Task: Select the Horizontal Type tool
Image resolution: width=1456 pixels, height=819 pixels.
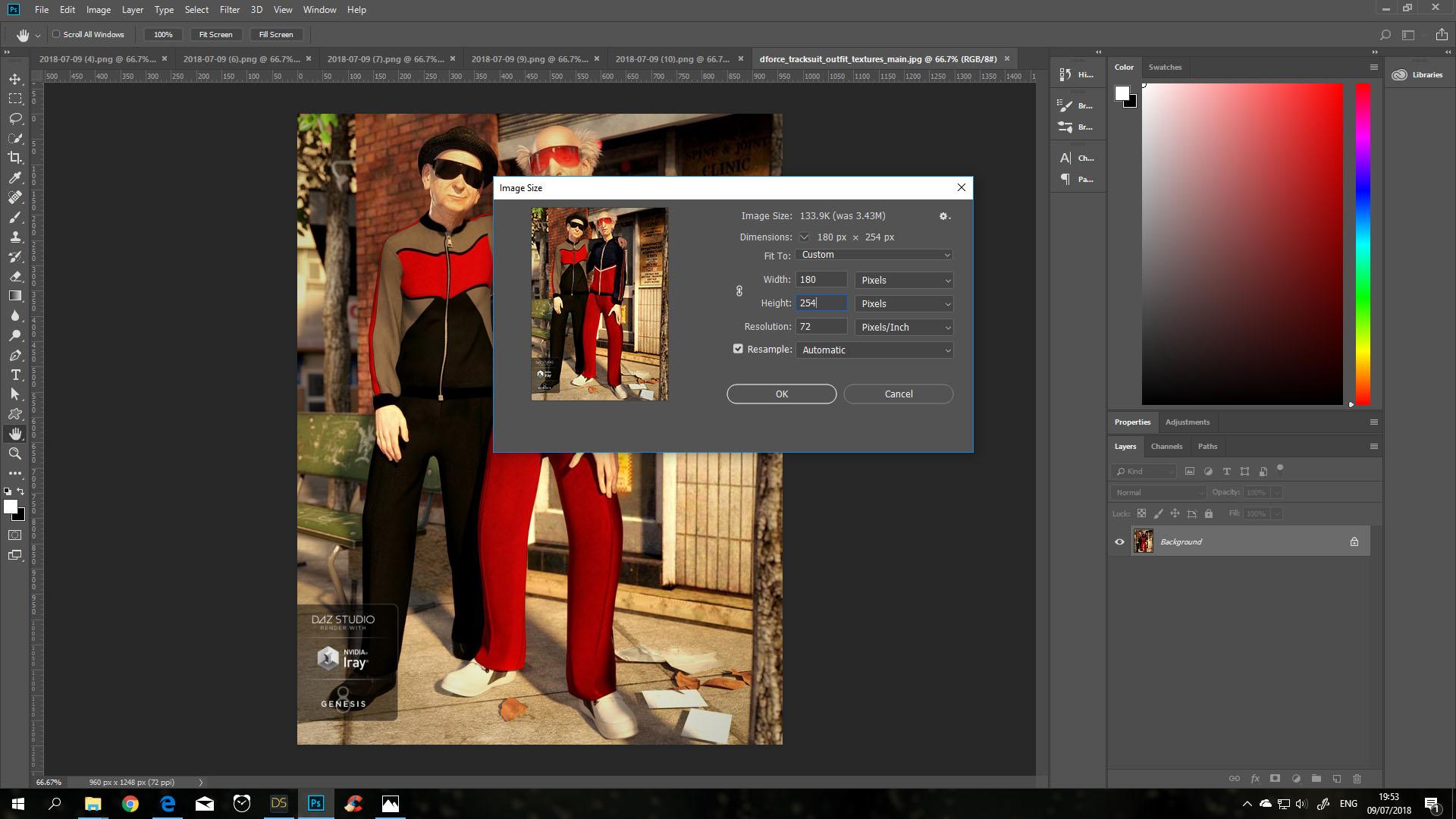Action: (15, 375)
